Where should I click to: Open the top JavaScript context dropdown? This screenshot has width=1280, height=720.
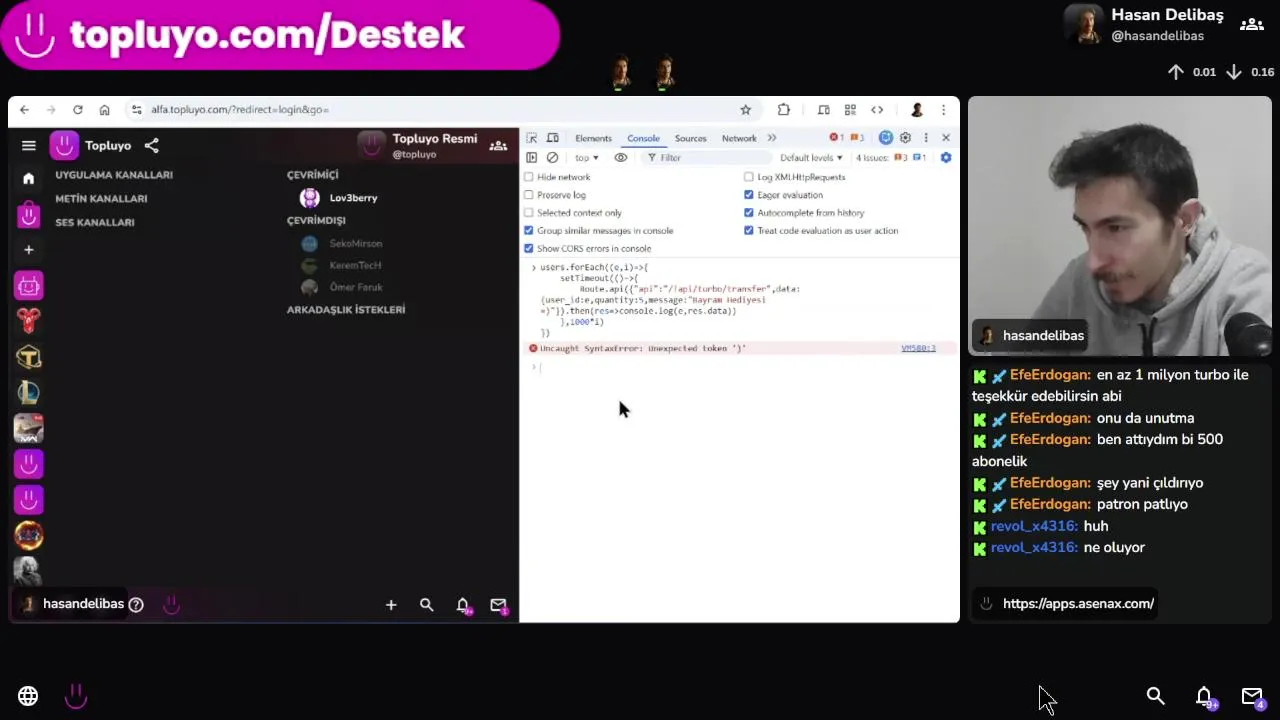[x=587, y=158]
